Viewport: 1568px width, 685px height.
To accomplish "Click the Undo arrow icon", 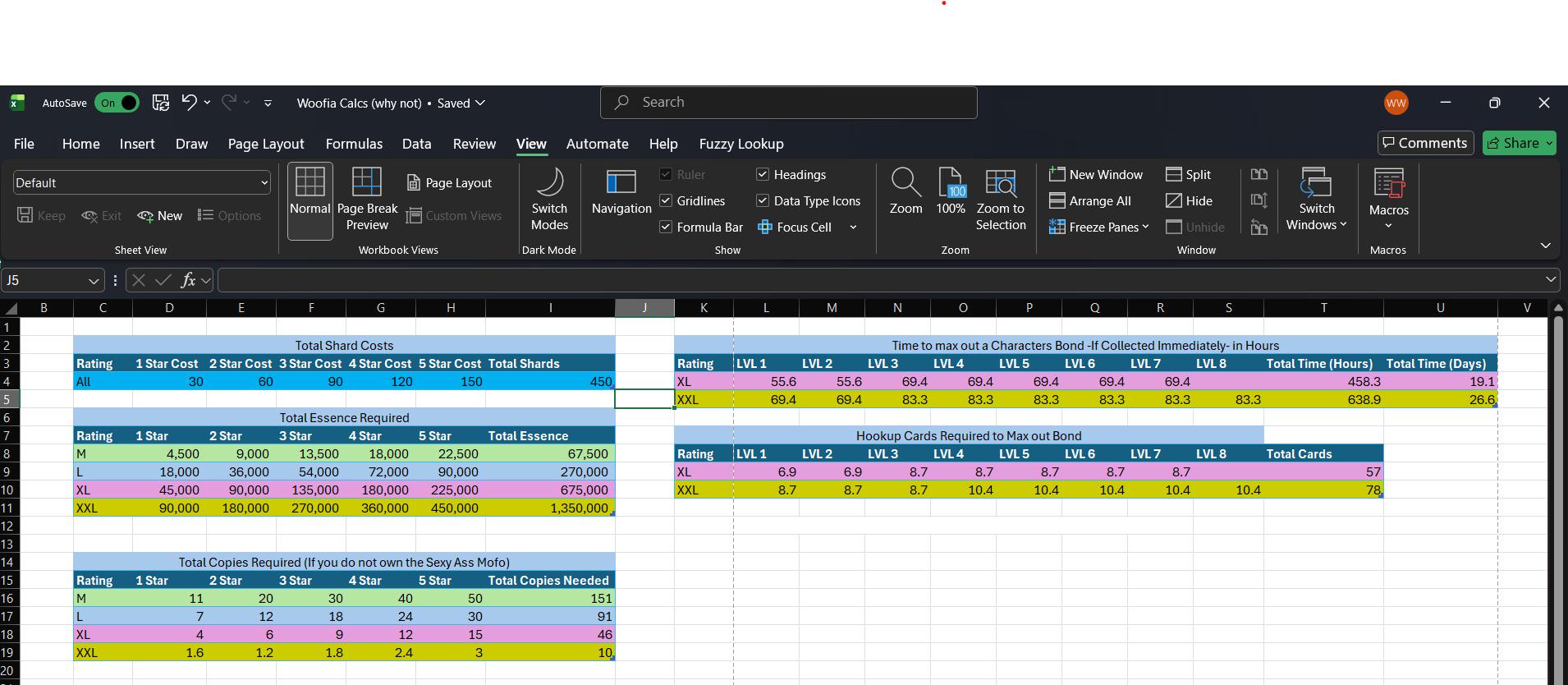I will pos(189,103).
